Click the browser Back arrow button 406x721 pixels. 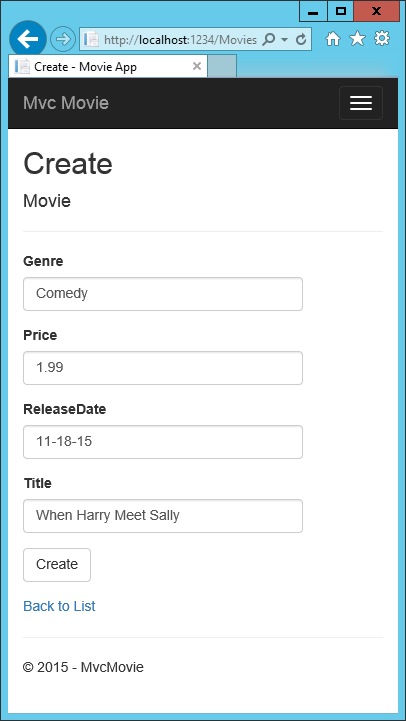click(28, 40)
